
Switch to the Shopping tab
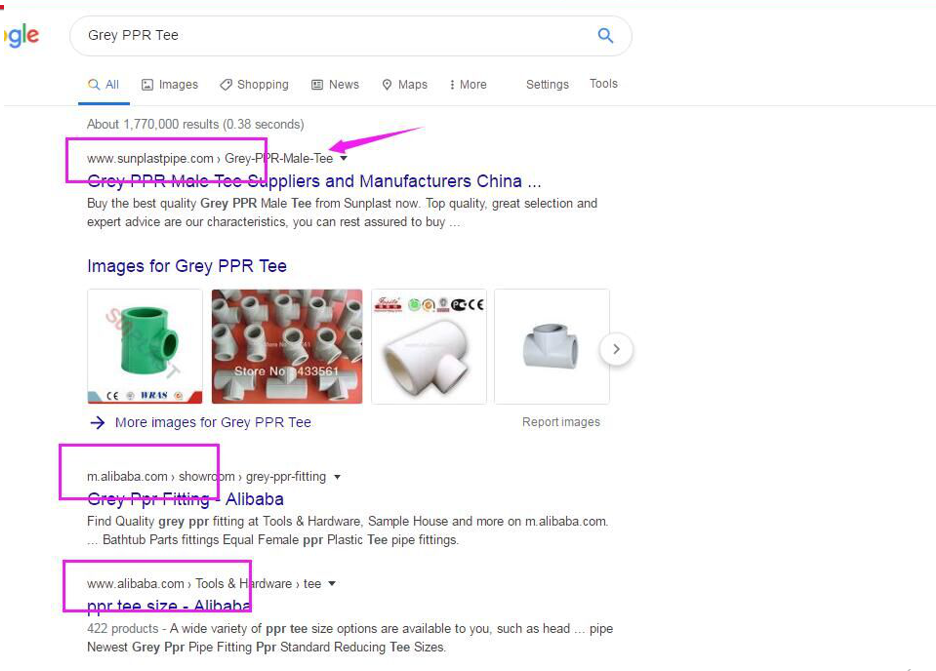254,85
